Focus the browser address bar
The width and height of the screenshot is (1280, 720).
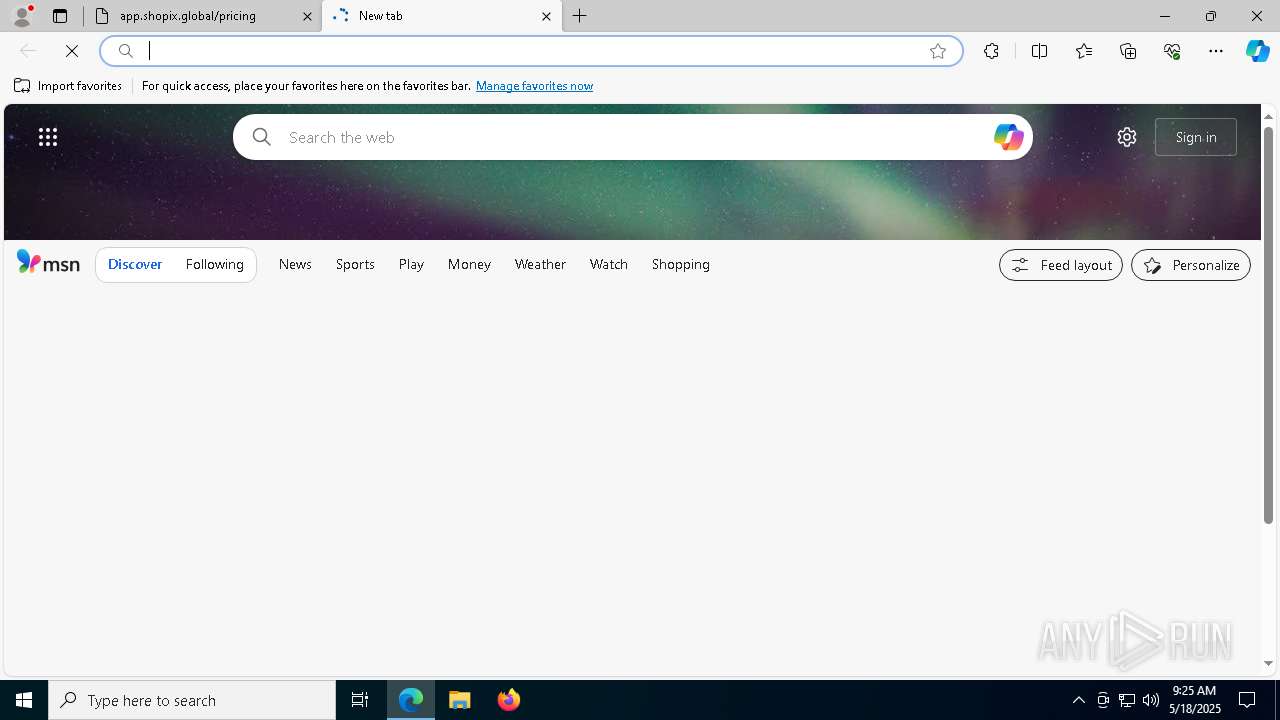click(x=530, y=51)
